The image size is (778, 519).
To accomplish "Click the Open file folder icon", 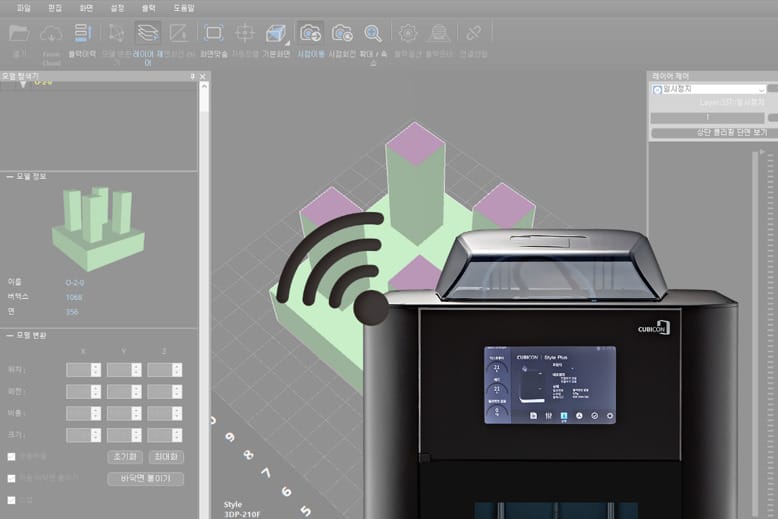I will click(19, 33).
